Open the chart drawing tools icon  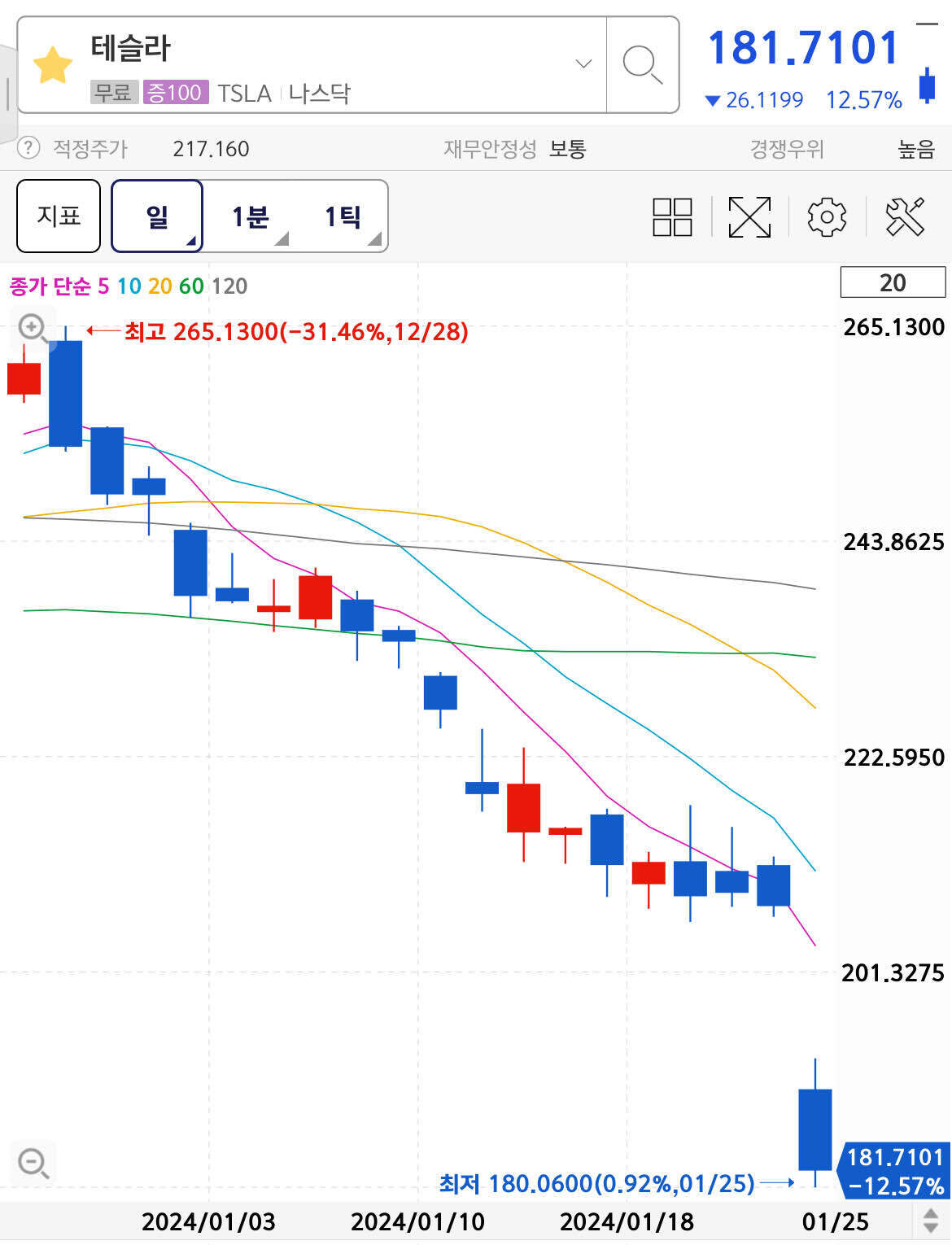(904, 217)
